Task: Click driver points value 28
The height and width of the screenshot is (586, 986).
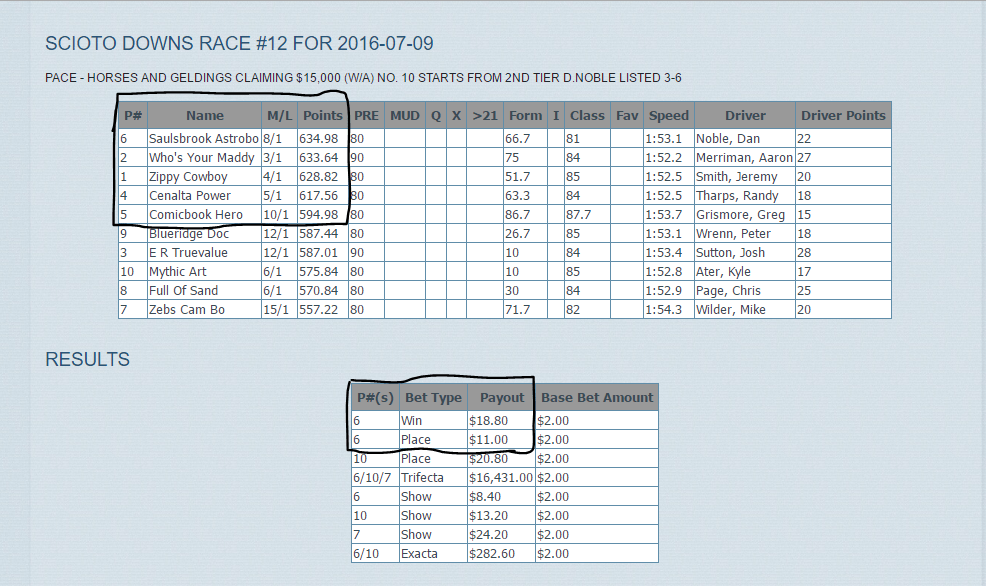Action: click(804, 252)
